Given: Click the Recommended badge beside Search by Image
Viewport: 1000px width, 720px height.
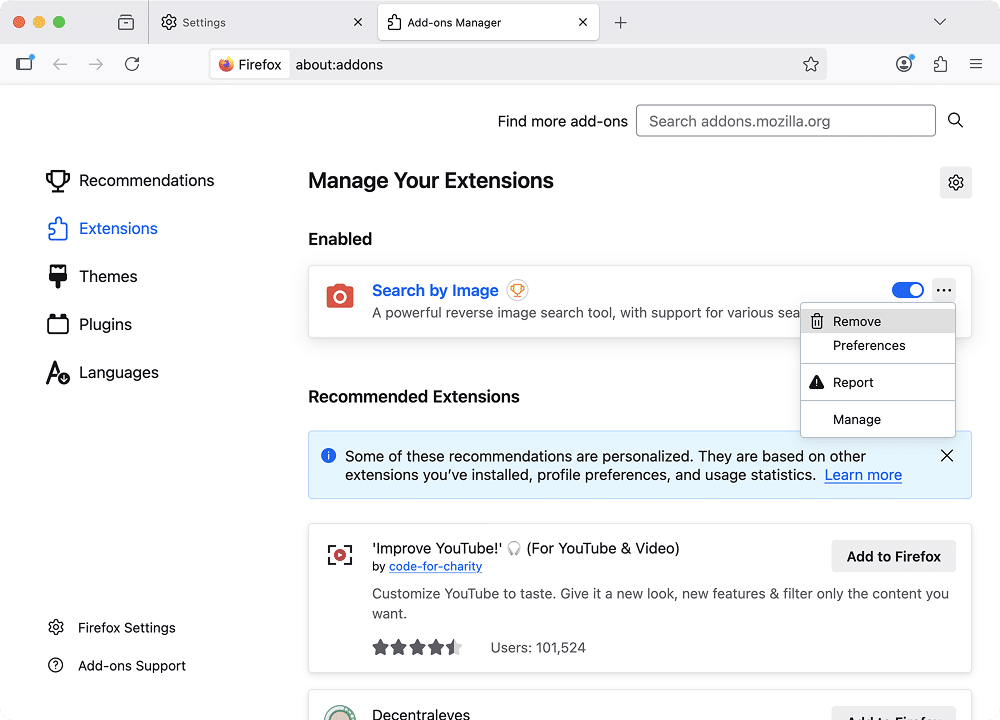Looking at the screenshot, I should 517,289.
